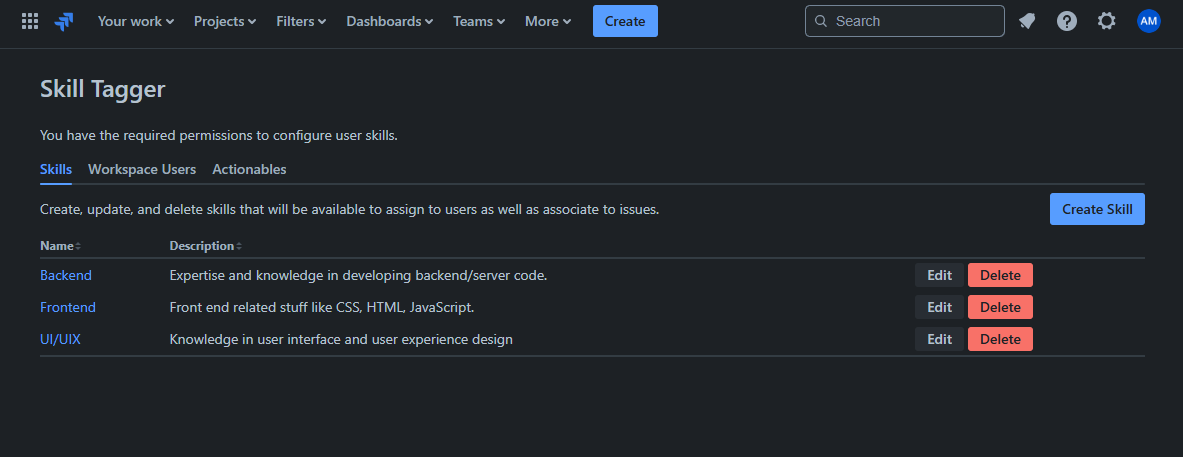Expand the Projects dropdown
Viewport: 1183px width, 457px height.
(x=225, y=21)
